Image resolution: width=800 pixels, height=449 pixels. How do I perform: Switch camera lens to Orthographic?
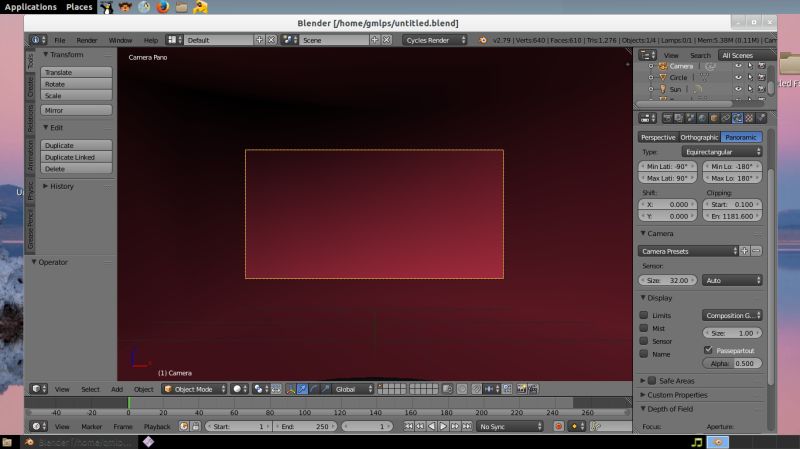pos(699,137)
